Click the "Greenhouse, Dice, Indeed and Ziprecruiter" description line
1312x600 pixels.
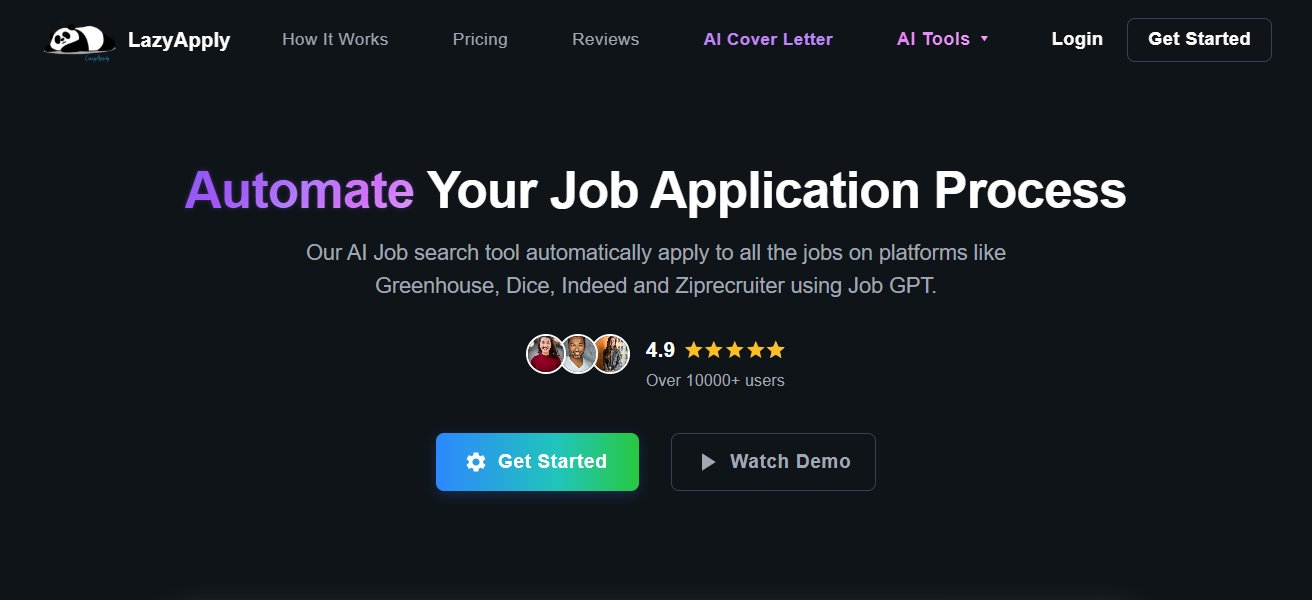point(656,286)
